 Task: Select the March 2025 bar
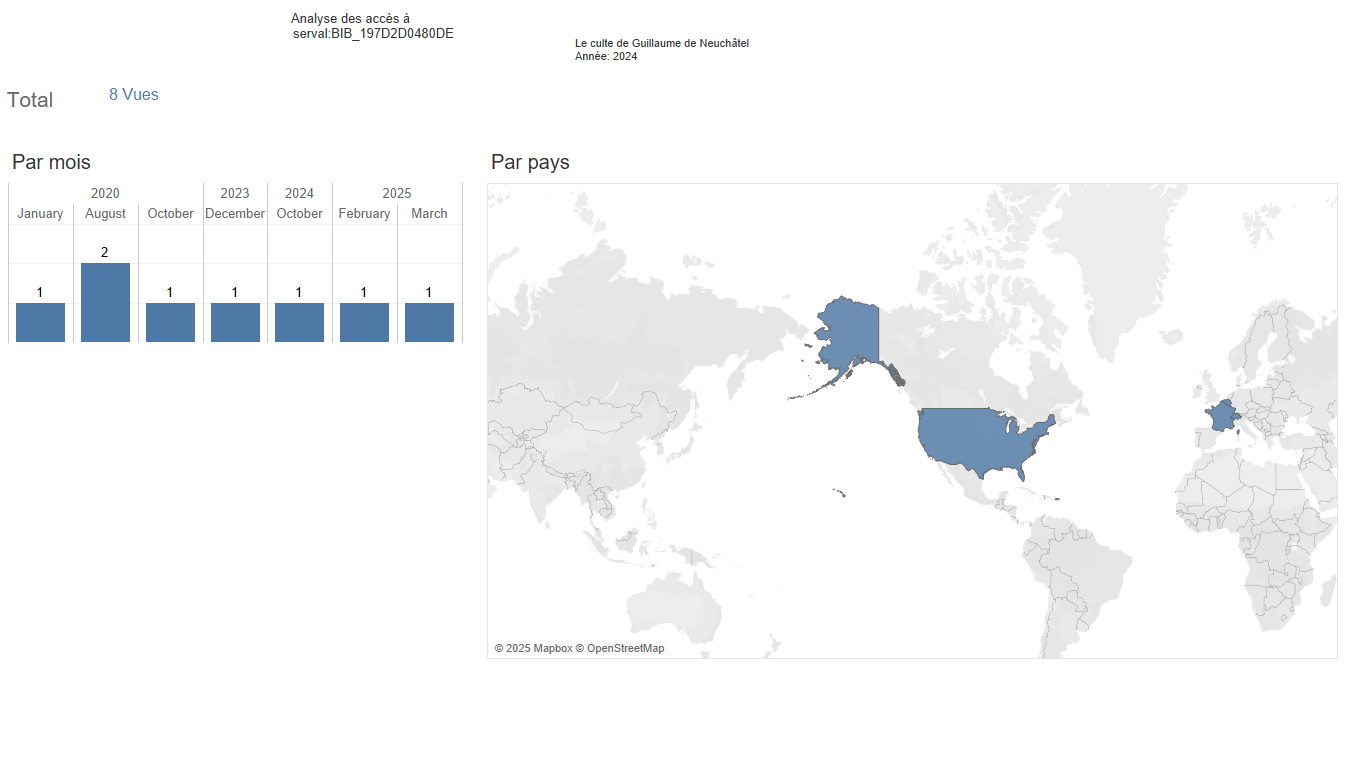[x=429, y=322]
